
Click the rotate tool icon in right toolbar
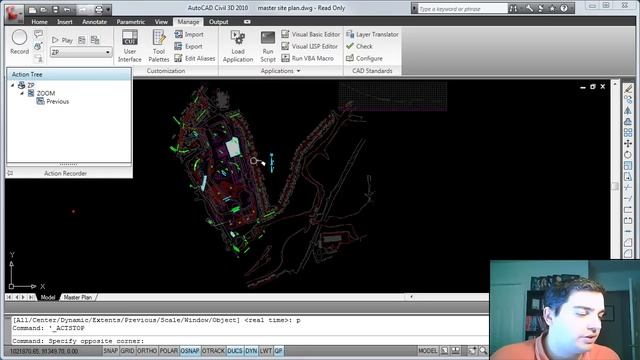pos(628,155)
